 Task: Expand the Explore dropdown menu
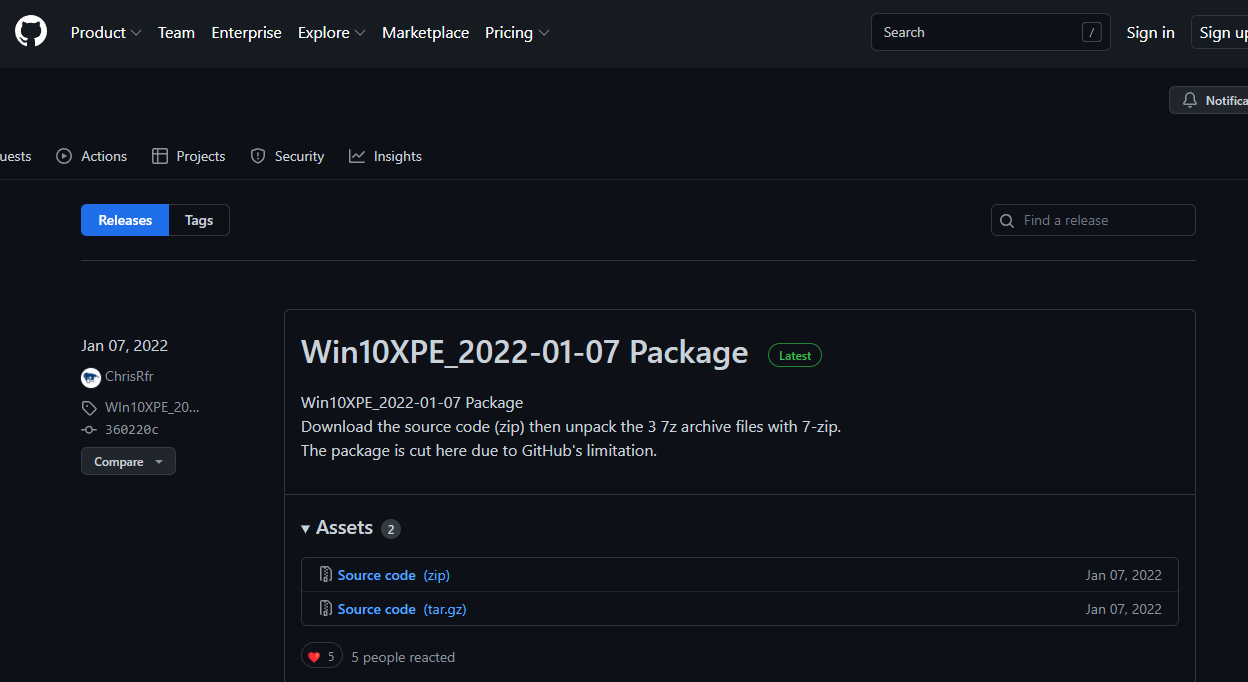pyautogui.click(x=332, y=33)
